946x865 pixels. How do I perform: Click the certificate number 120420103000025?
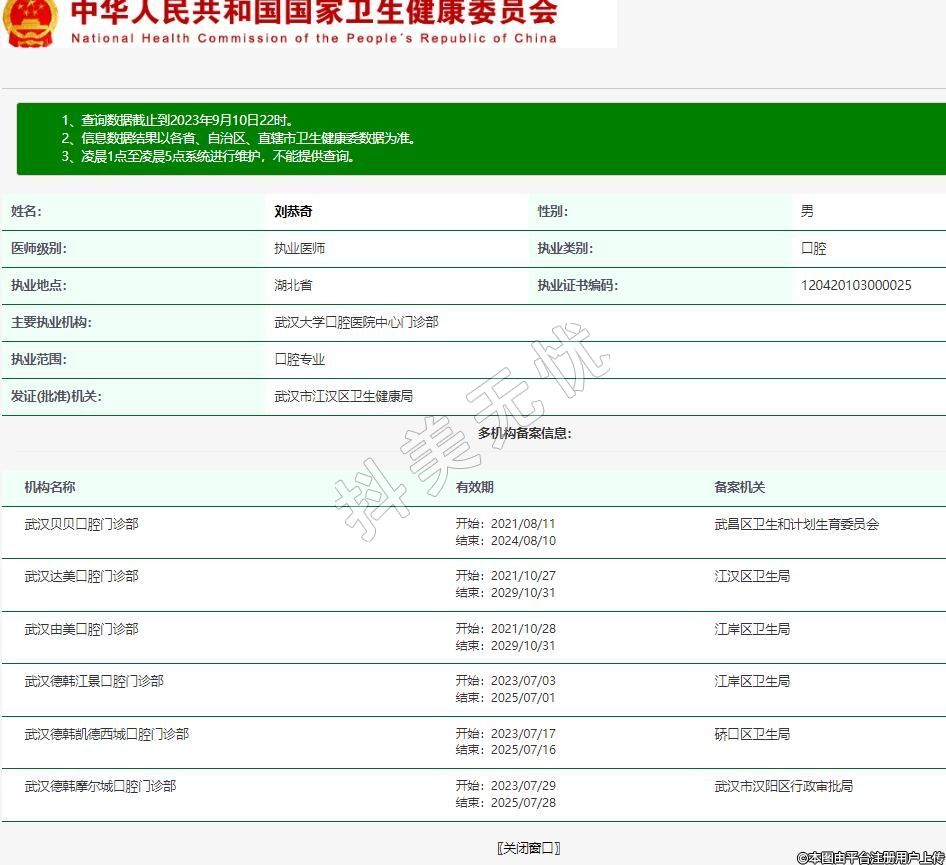pos(856,286)
